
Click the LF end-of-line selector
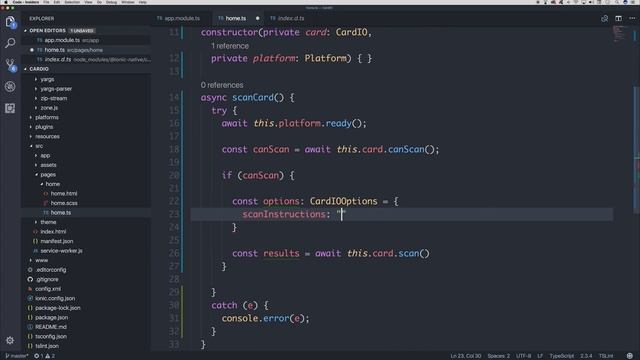pyautogui.click(x=540, y=356)
